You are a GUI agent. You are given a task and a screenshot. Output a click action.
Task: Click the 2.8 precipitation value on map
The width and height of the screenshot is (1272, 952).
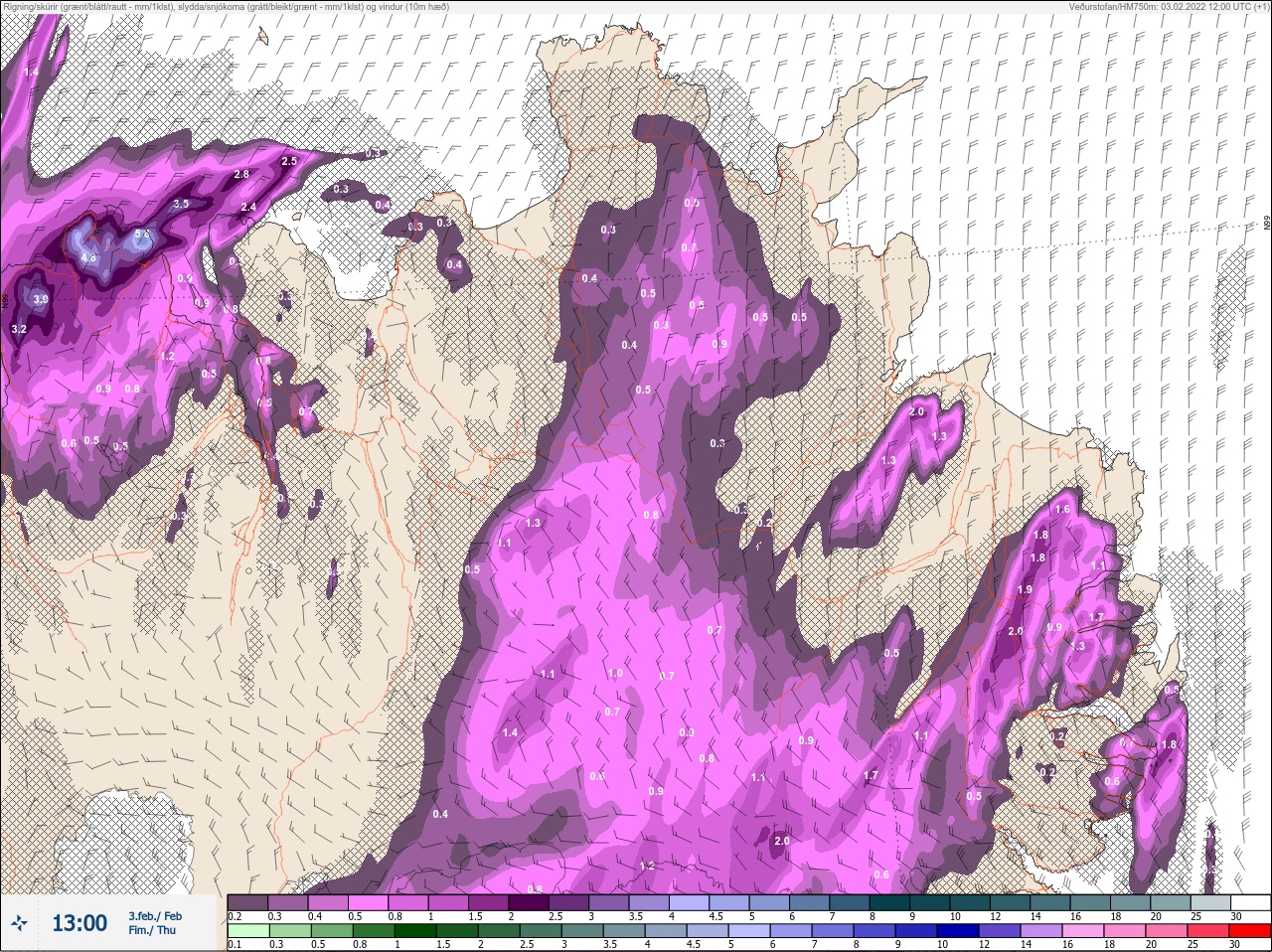pyautogui.click(x=241, y=174)
